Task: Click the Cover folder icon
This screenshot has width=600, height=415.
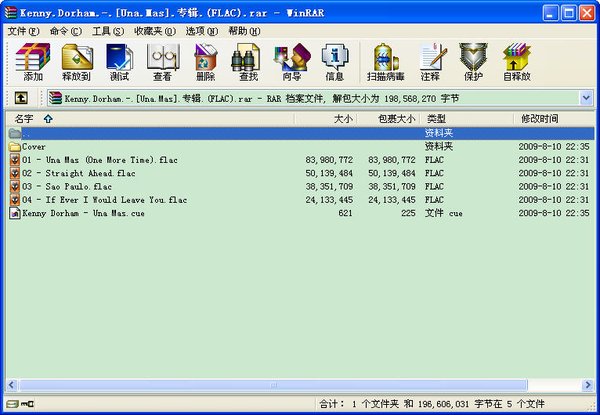Action: tap(15, 146)
